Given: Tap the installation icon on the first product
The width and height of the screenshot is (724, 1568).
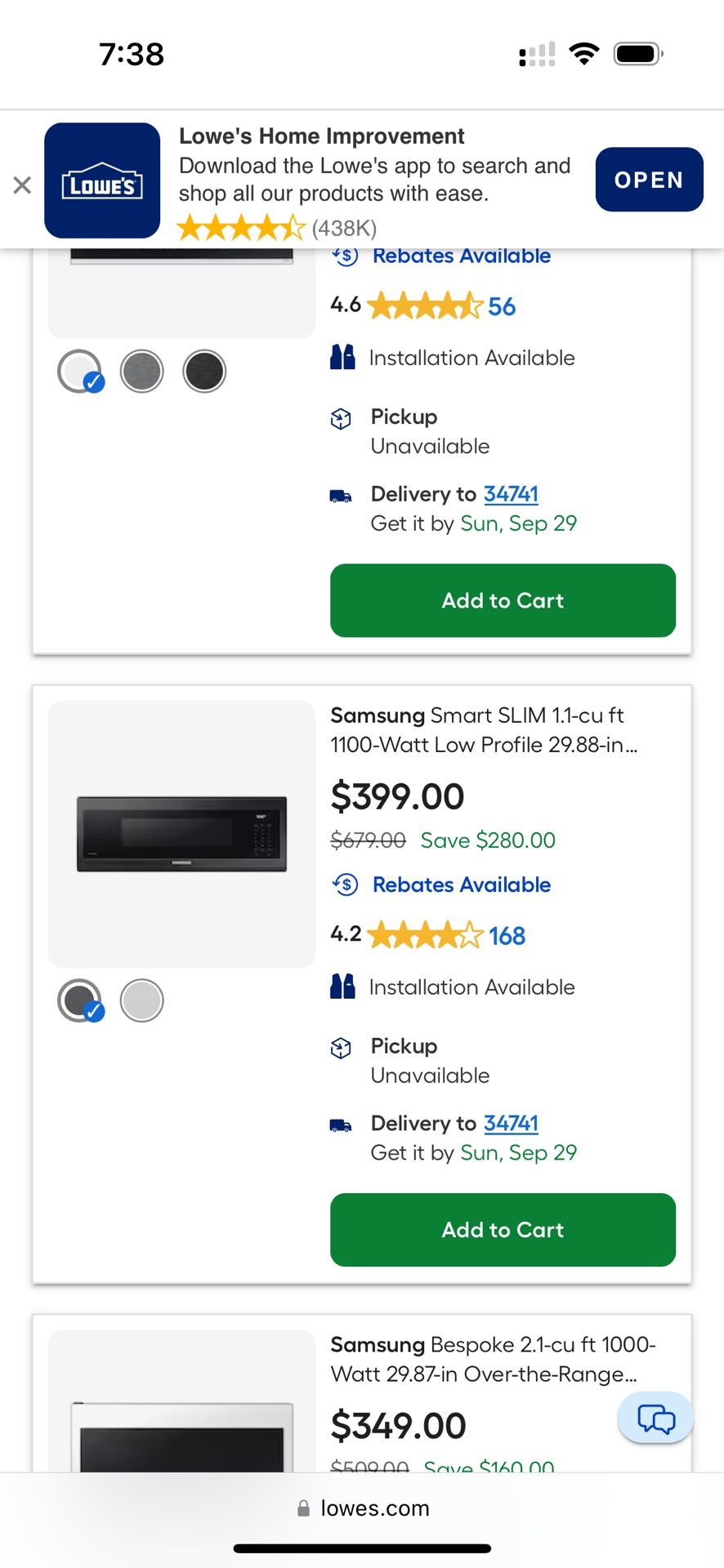Looking at the screenshot, I should tap(342, 358).
